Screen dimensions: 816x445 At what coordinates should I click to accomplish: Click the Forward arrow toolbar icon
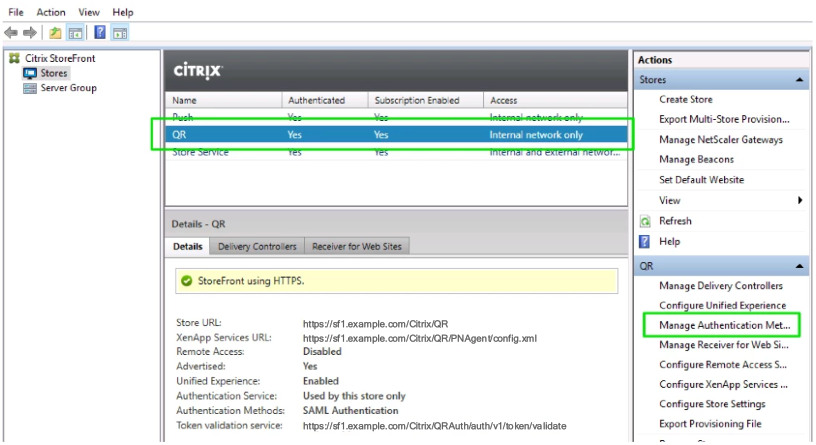tap(30, 32)
